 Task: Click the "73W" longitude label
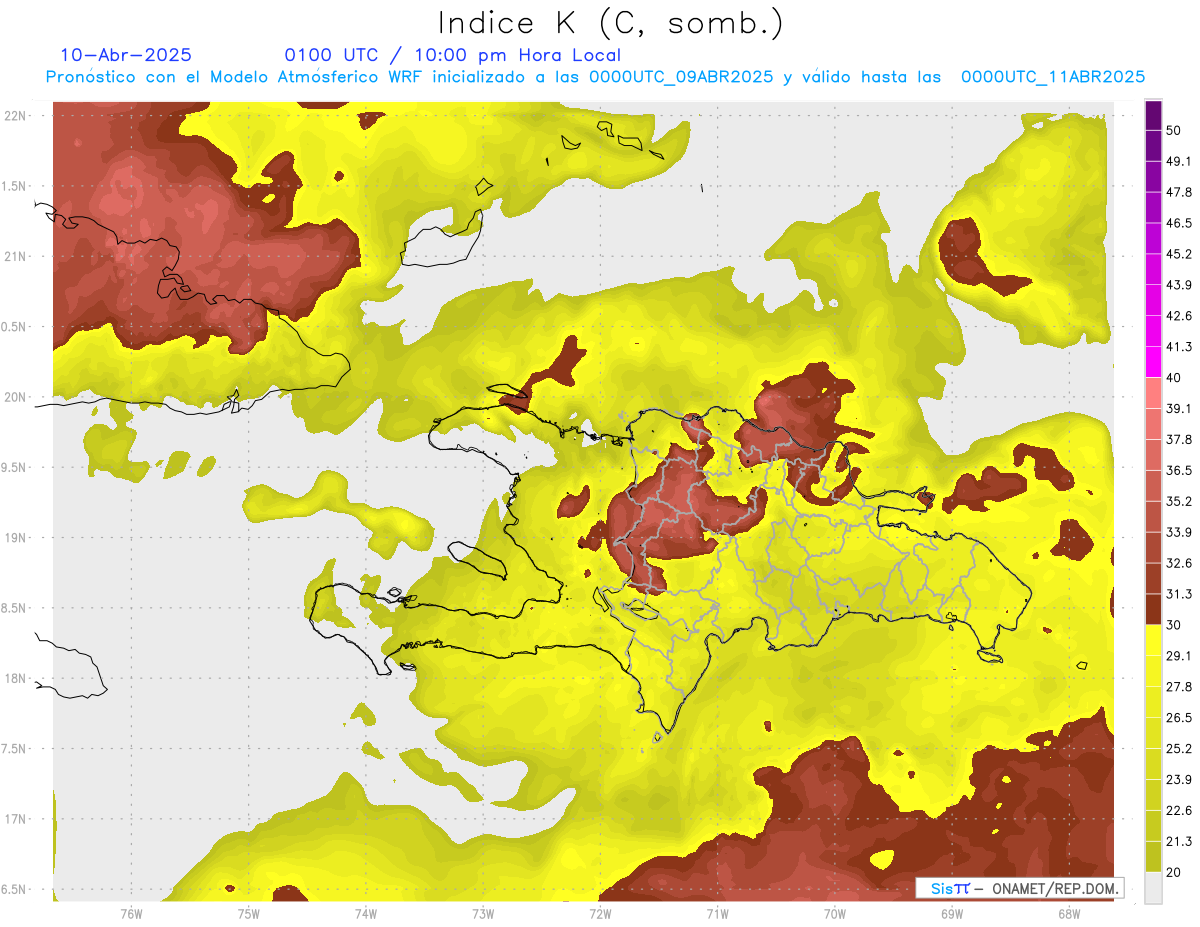click(x=483, y=913)
